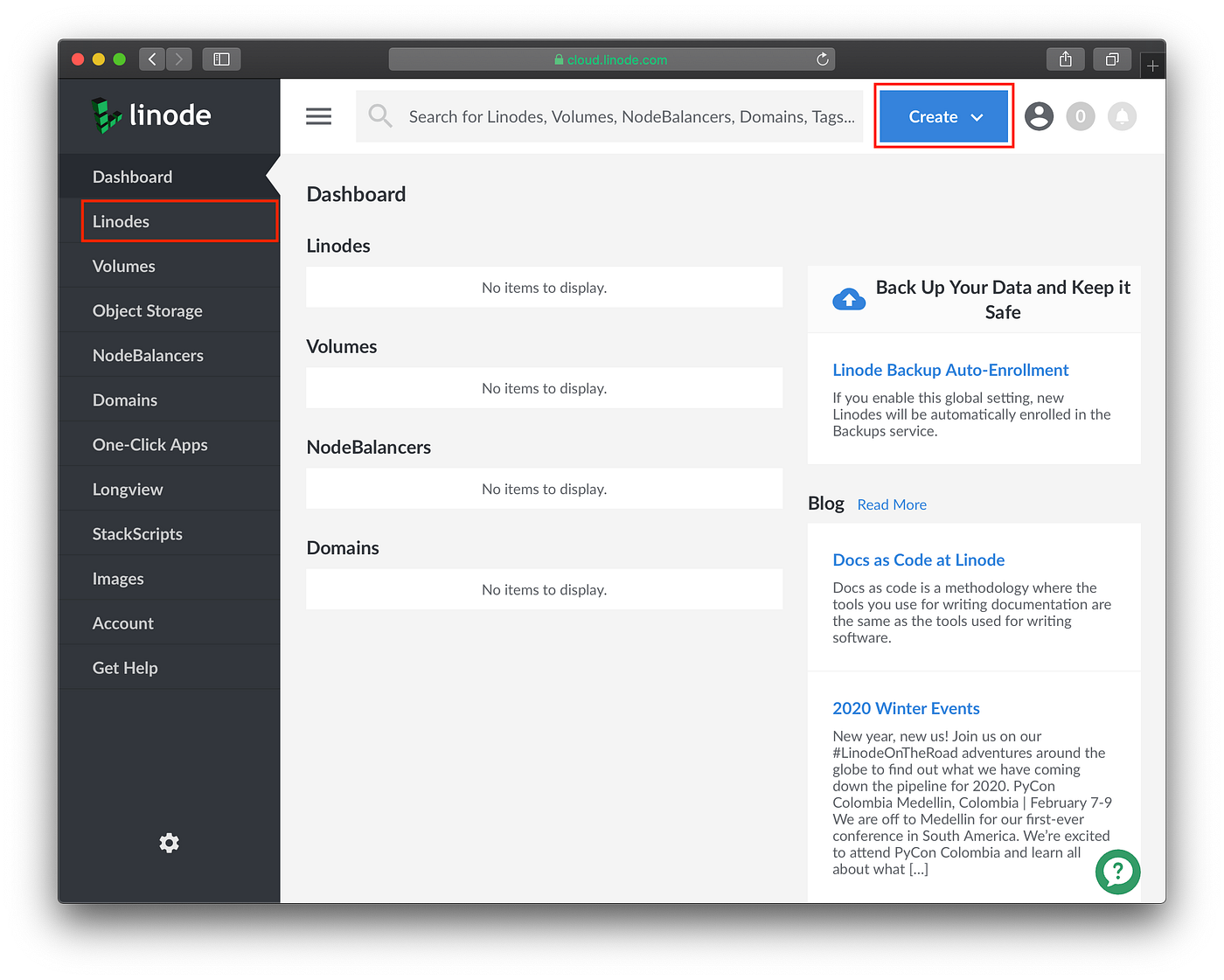The height and width of the screenshot is (980, 1224).
Task: Click the Linodes section heading on dashboard
Action: tap(338, 246)
